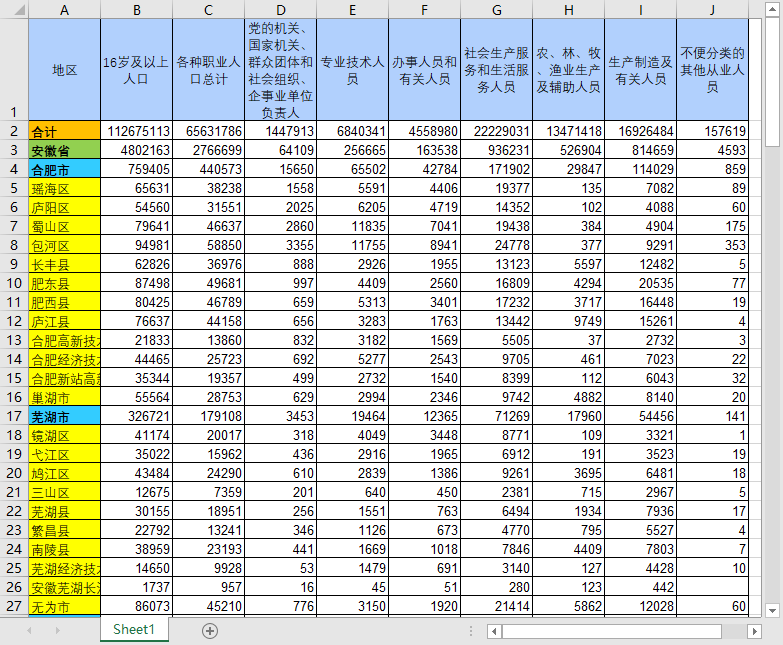Click the sheet tab bar splitter dots
The width and height of the screenshot is (783, 645).
coord(470,632)
